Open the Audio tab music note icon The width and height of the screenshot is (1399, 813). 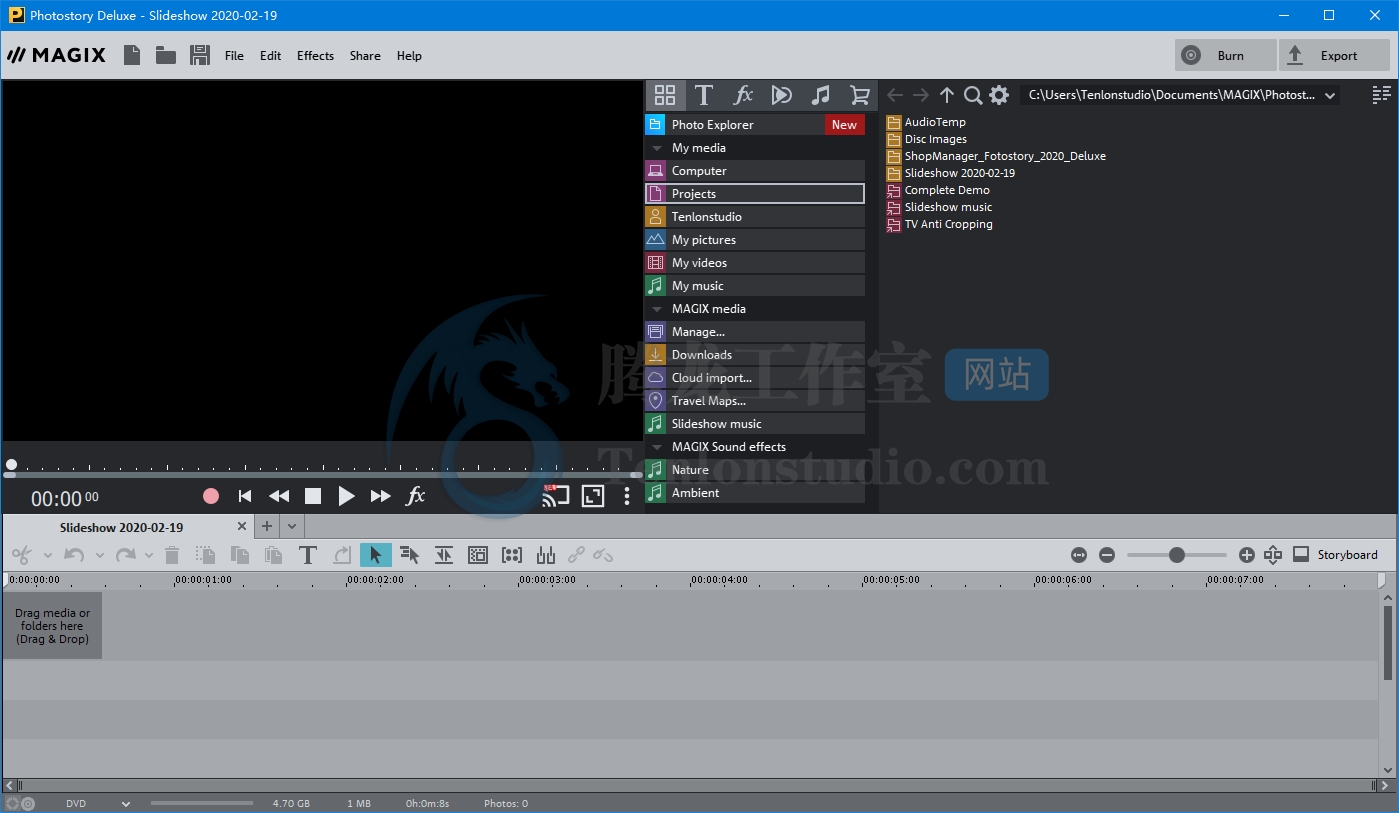[x=821, y=95]
